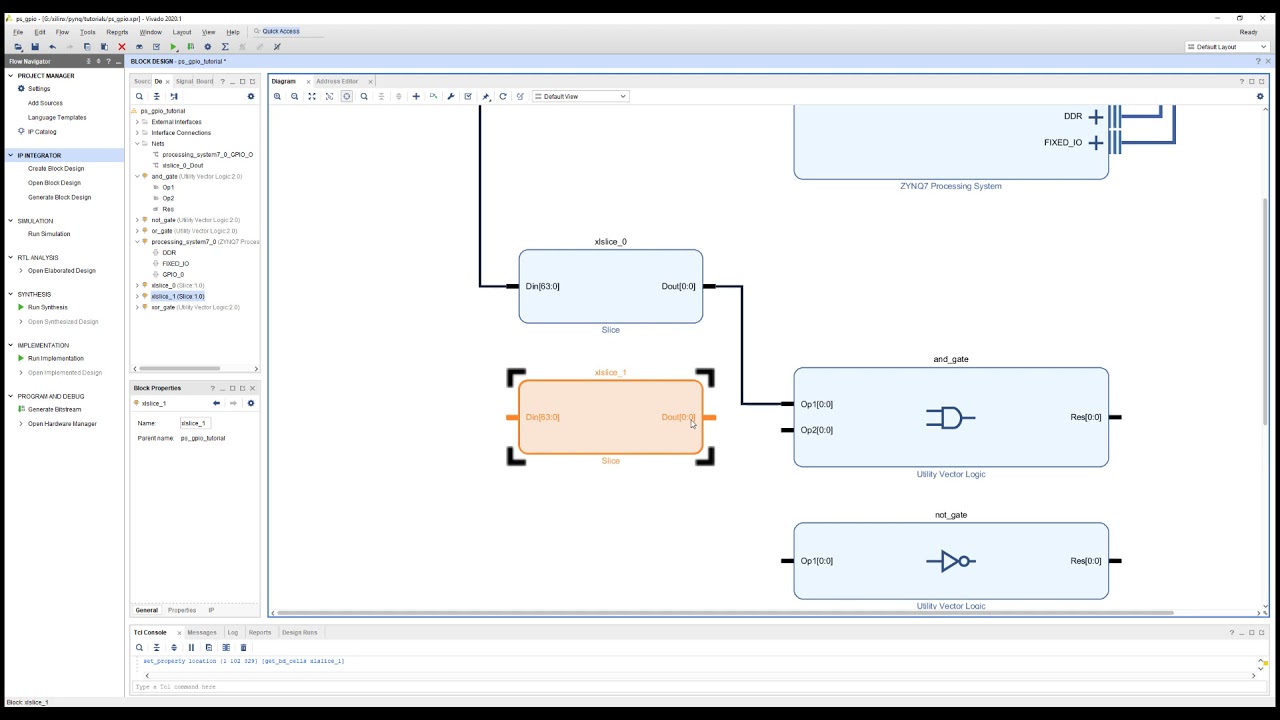The image size is (1280, 720).
Task: Open the Design Runs tab
Action: (299, 632)
